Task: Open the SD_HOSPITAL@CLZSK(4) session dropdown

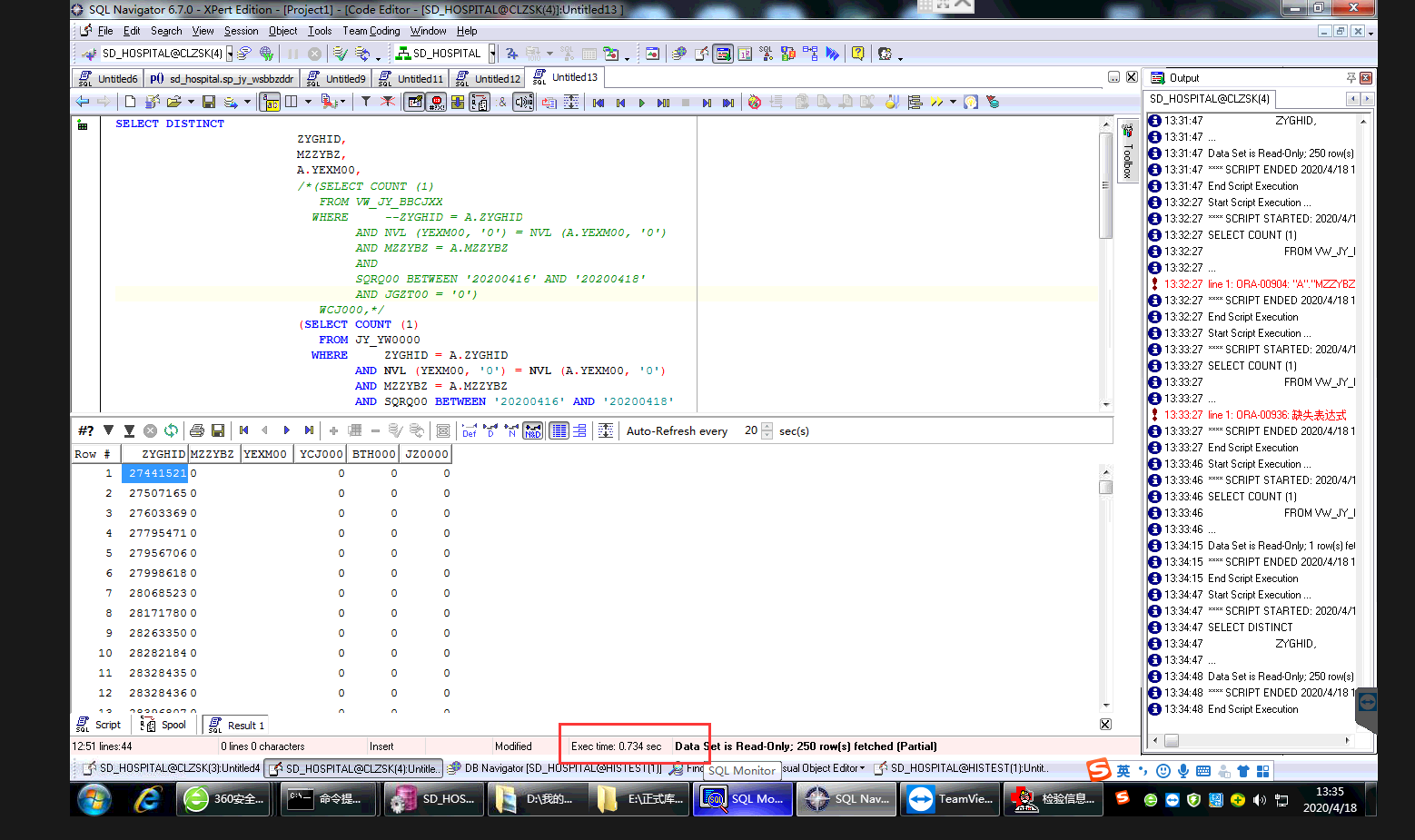Action: (230, 54)
